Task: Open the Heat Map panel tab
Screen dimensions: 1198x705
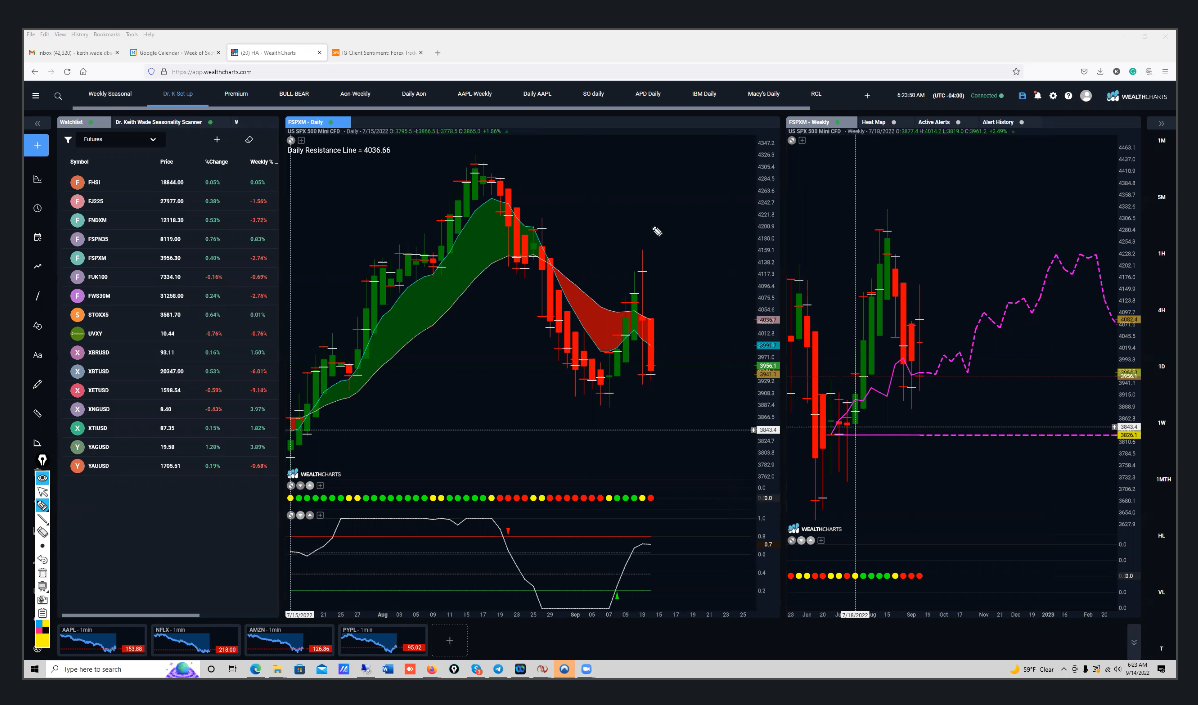Action: pyautogui.click(x=873, y=122)
